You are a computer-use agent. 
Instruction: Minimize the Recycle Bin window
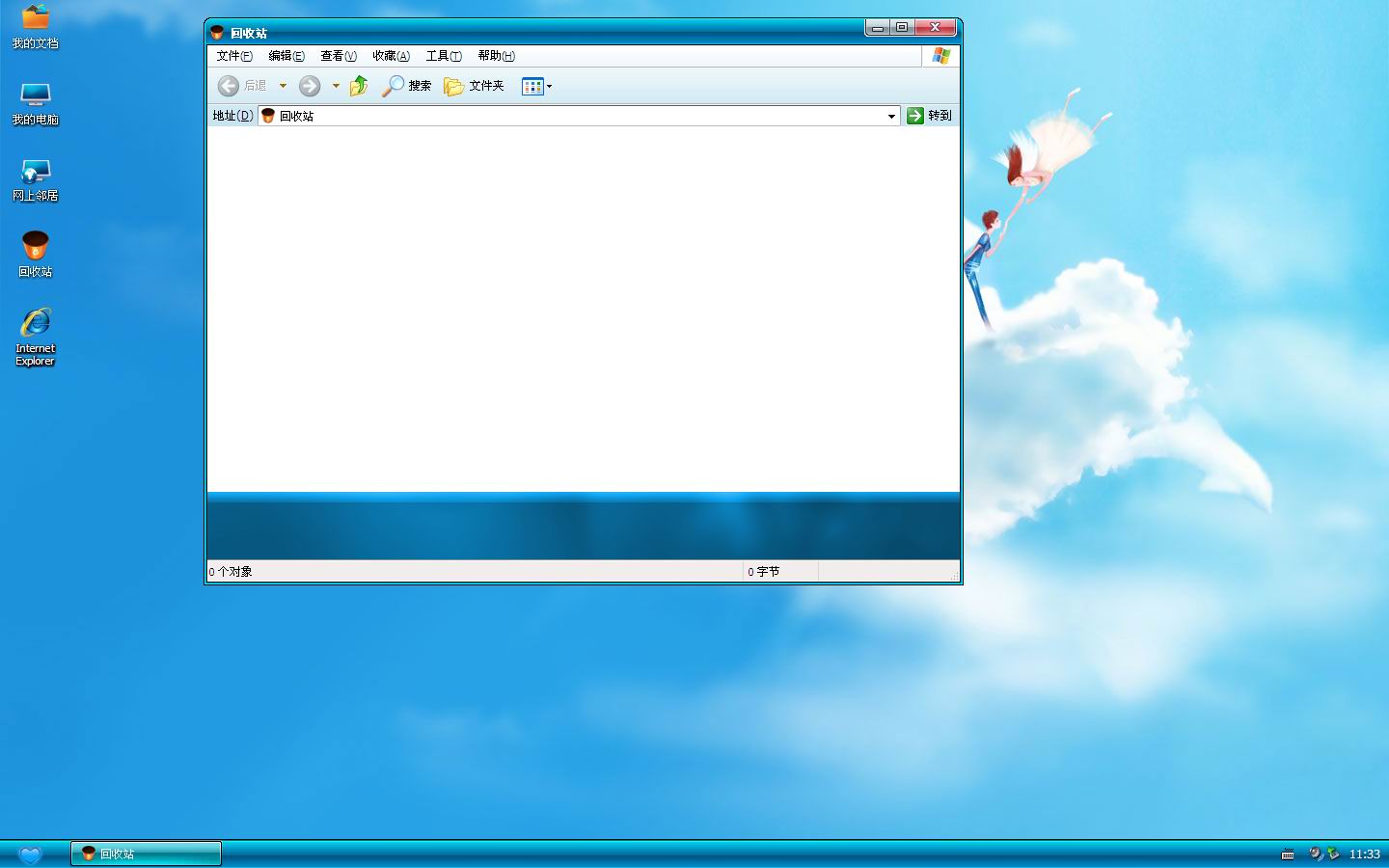pyautogui.click(x=877, y=28)
